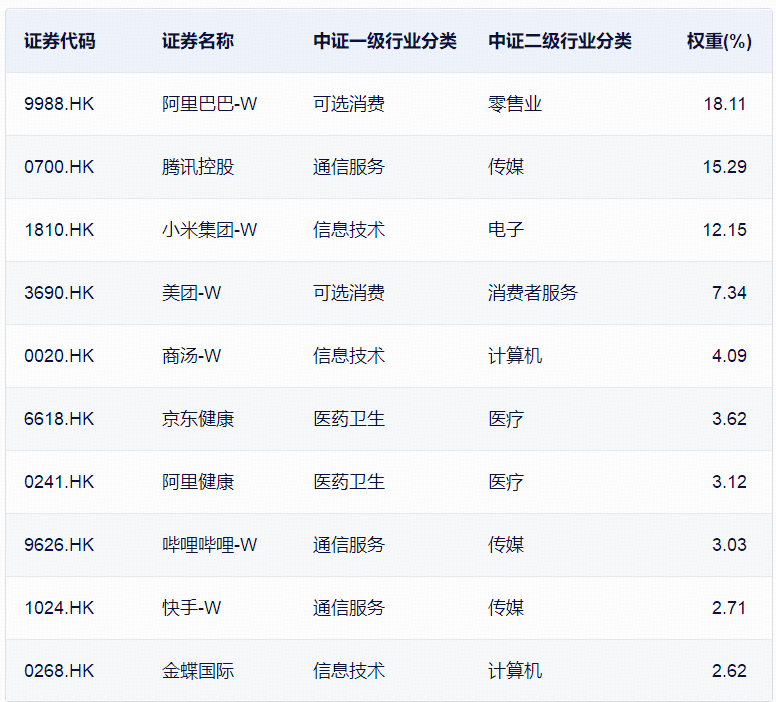Image resolution: width=776 pixels, height=702 pixels.
Task: Open 腾讯控股 stock name
Action: pyautogui.click(x=198, y=167)
